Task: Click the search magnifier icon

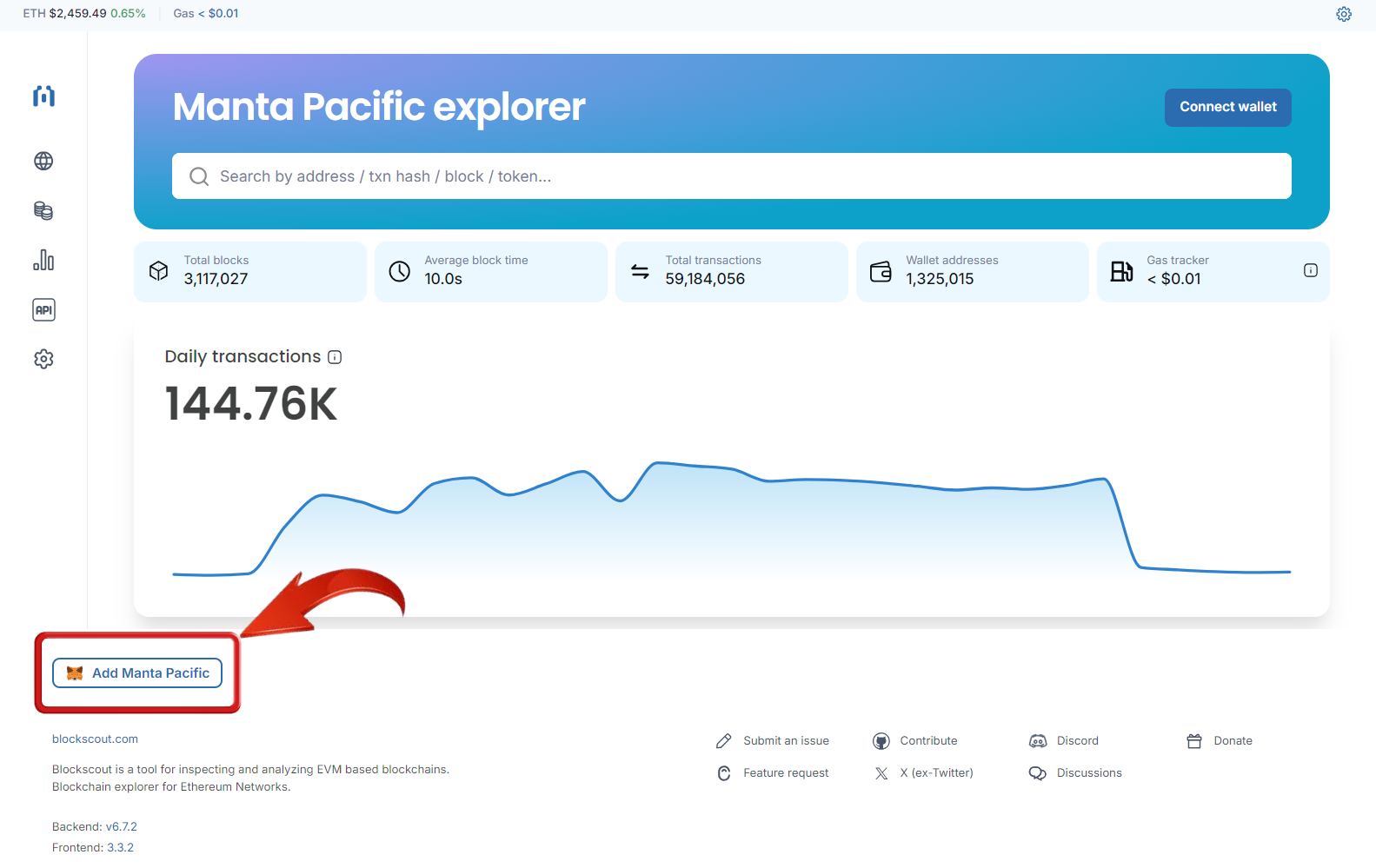Action: tap(199, 176)
